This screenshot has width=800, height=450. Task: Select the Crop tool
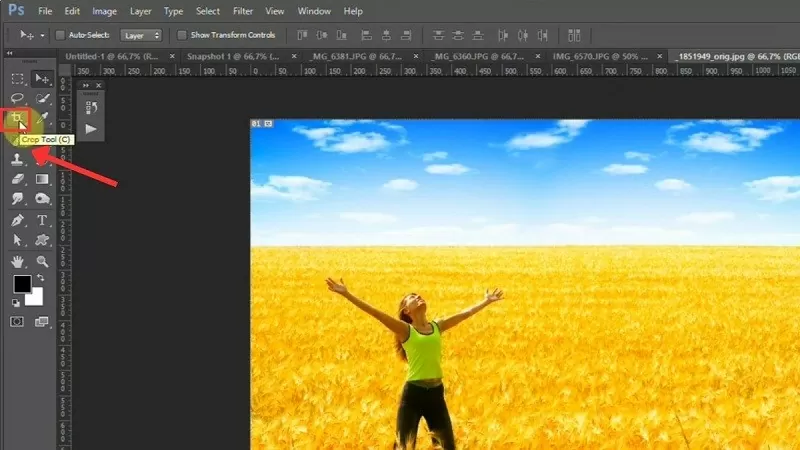point(17,119)
